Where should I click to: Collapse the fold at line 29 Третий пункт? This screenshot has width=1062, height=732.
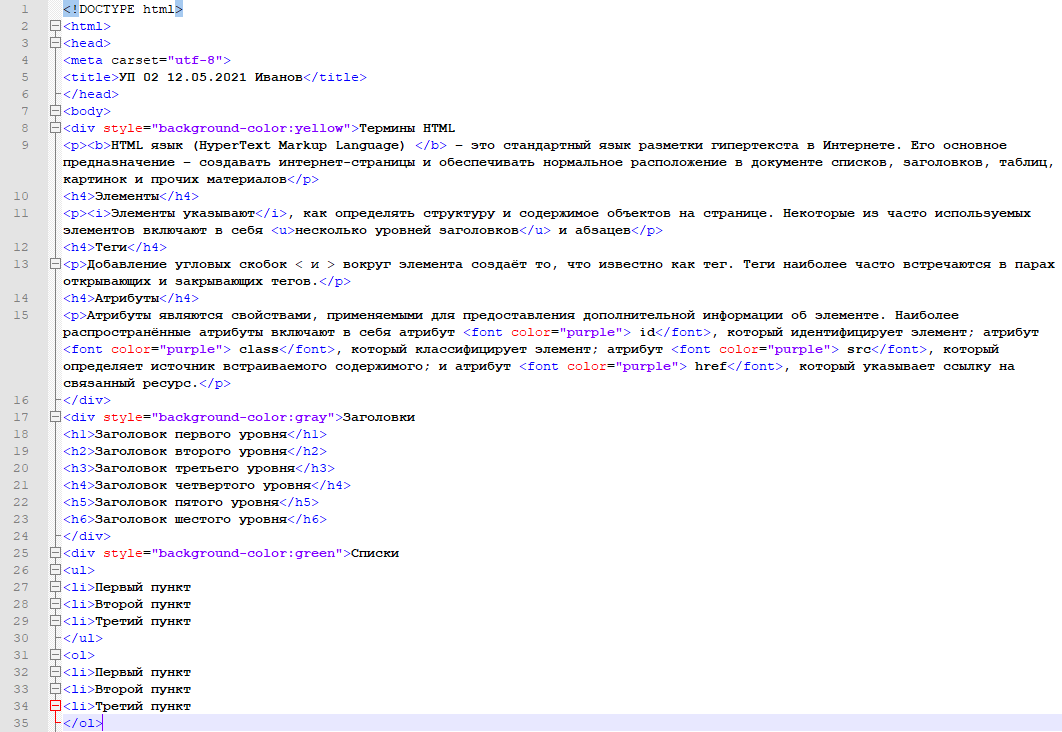tap(56, 621)
